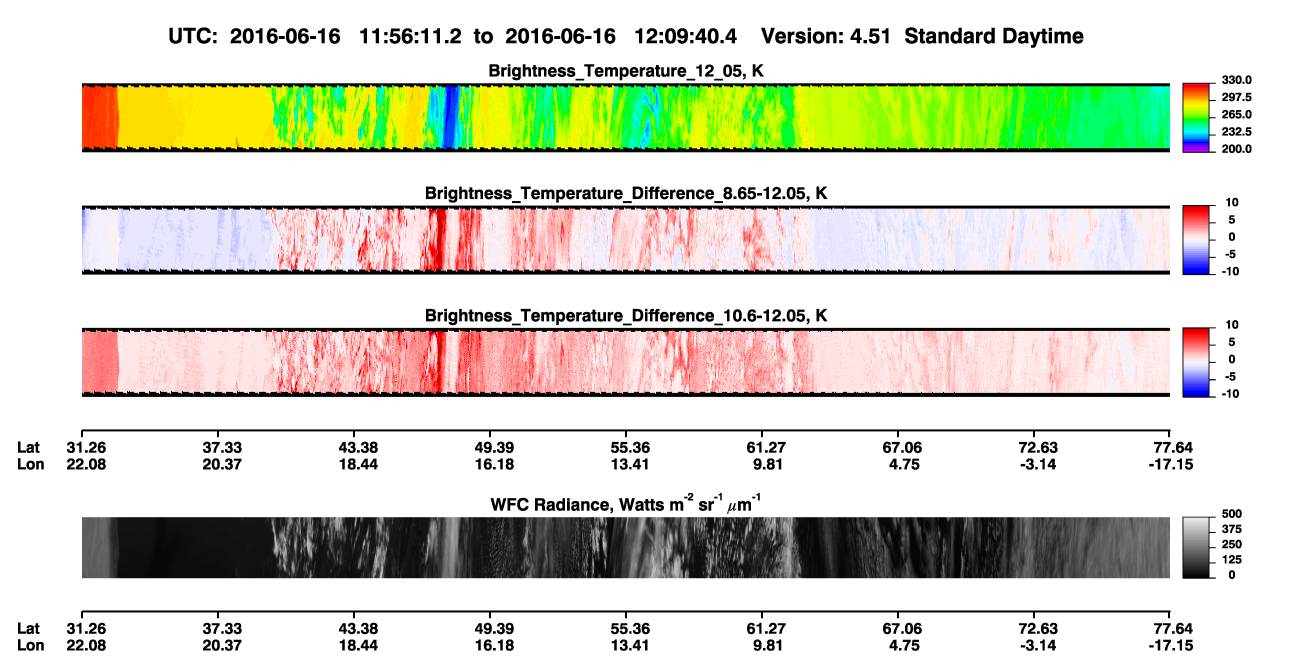
Task: Click the Brightness_Temperature_Difference_8.65-12.05 panel title
Action: click(626, 193)
